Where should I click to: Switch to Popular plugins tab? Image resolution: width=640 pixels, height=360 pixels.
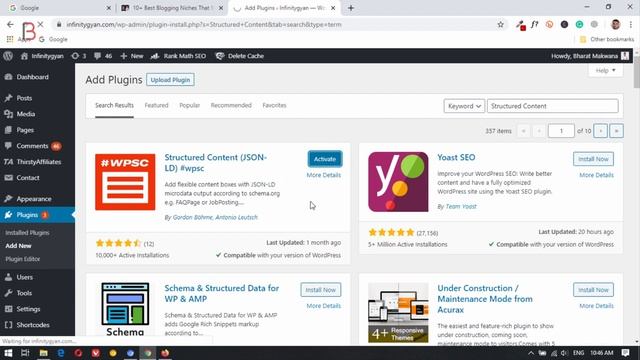(x=189, y=105)
